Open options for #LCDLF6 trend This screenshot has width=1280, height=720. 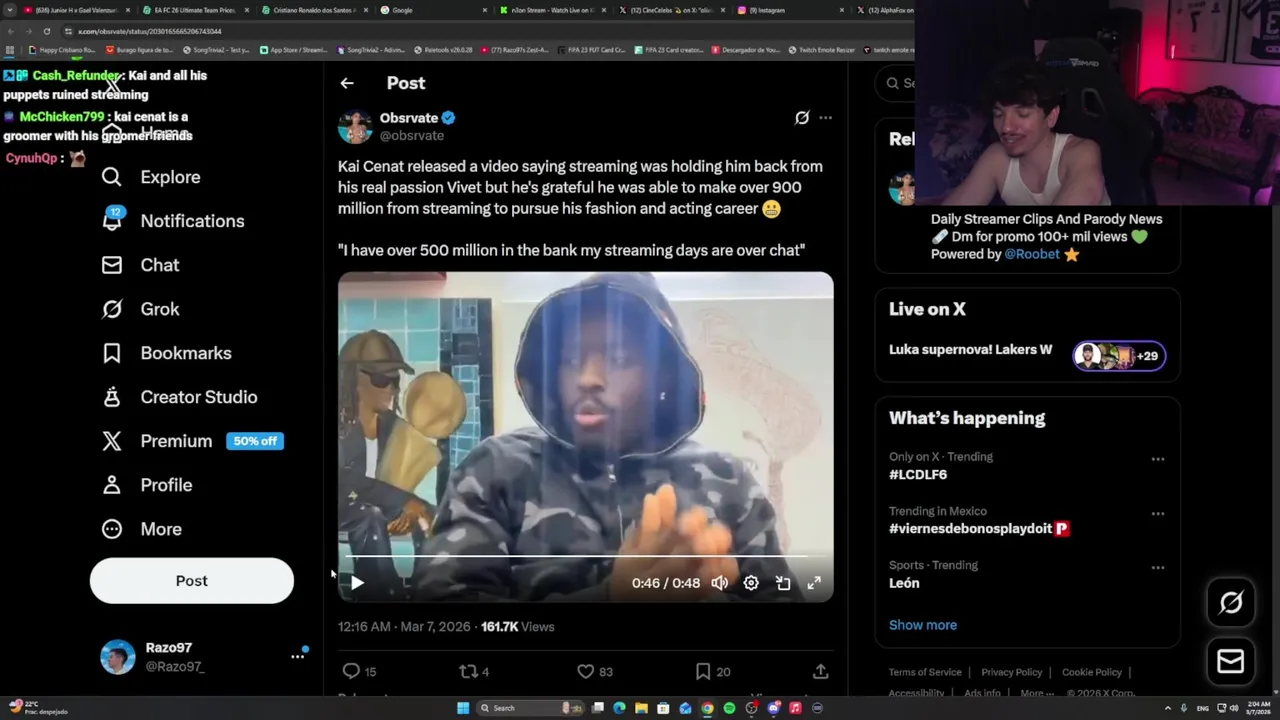[x=1157, y=460]
